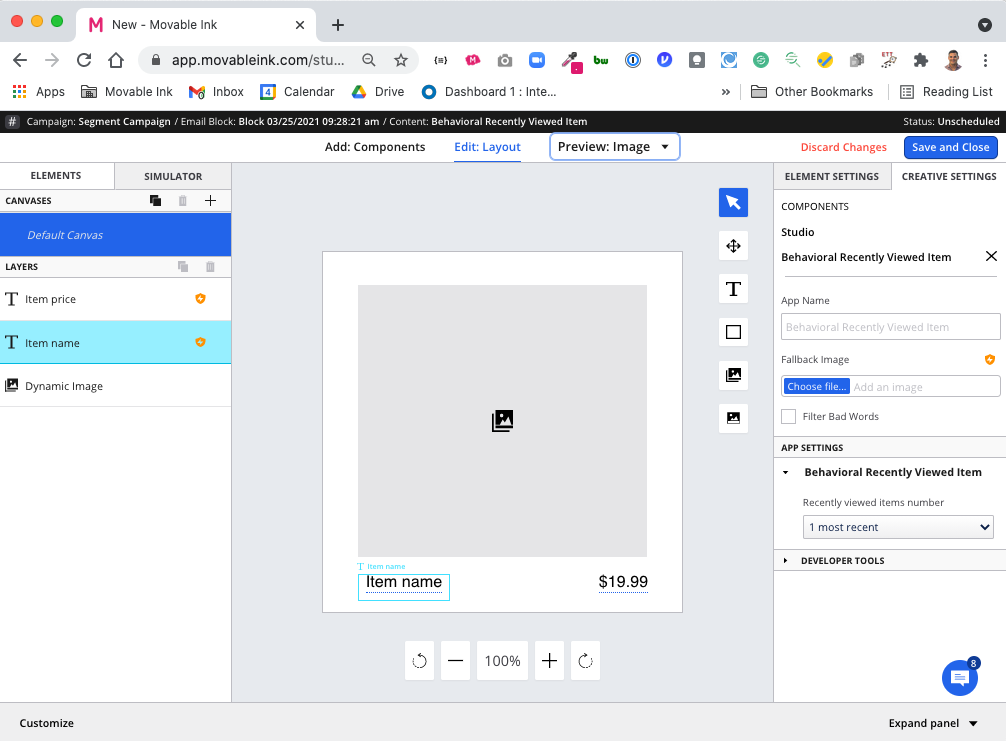Enable Filter Bad Words checkbox
Viewport: 1006px width, 741px height.
789,416
